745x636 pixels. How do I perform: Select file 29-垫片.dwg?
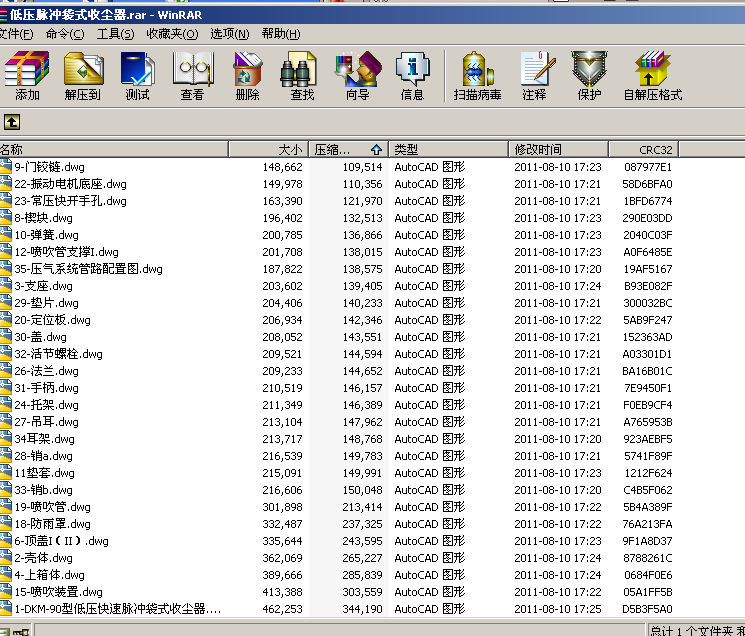pyautogui.click(x=47, y=303)
